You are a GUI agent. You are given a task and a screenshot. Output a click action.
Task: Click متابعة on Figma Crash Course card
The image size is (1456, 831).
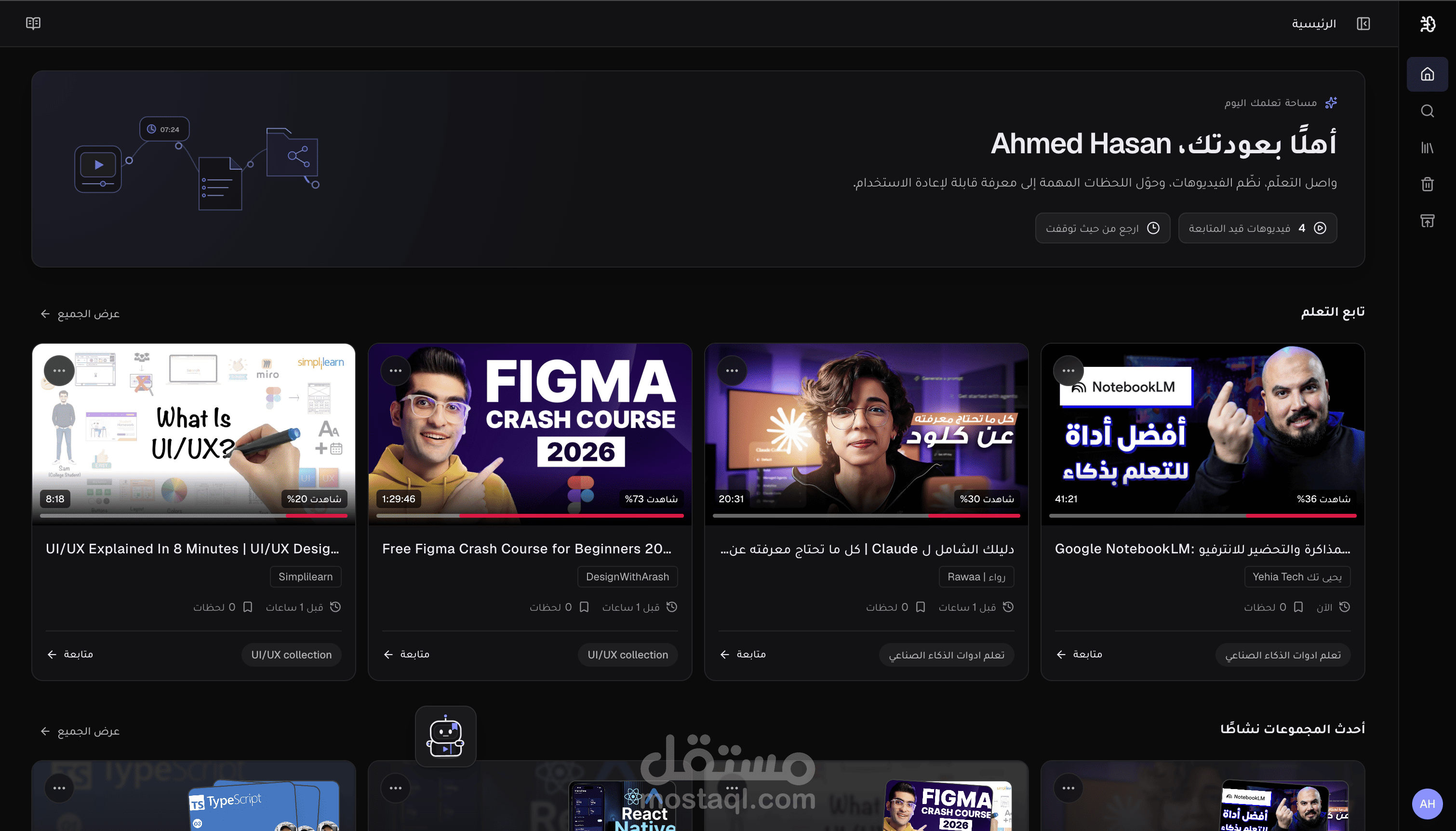click(x=407, y=655)
